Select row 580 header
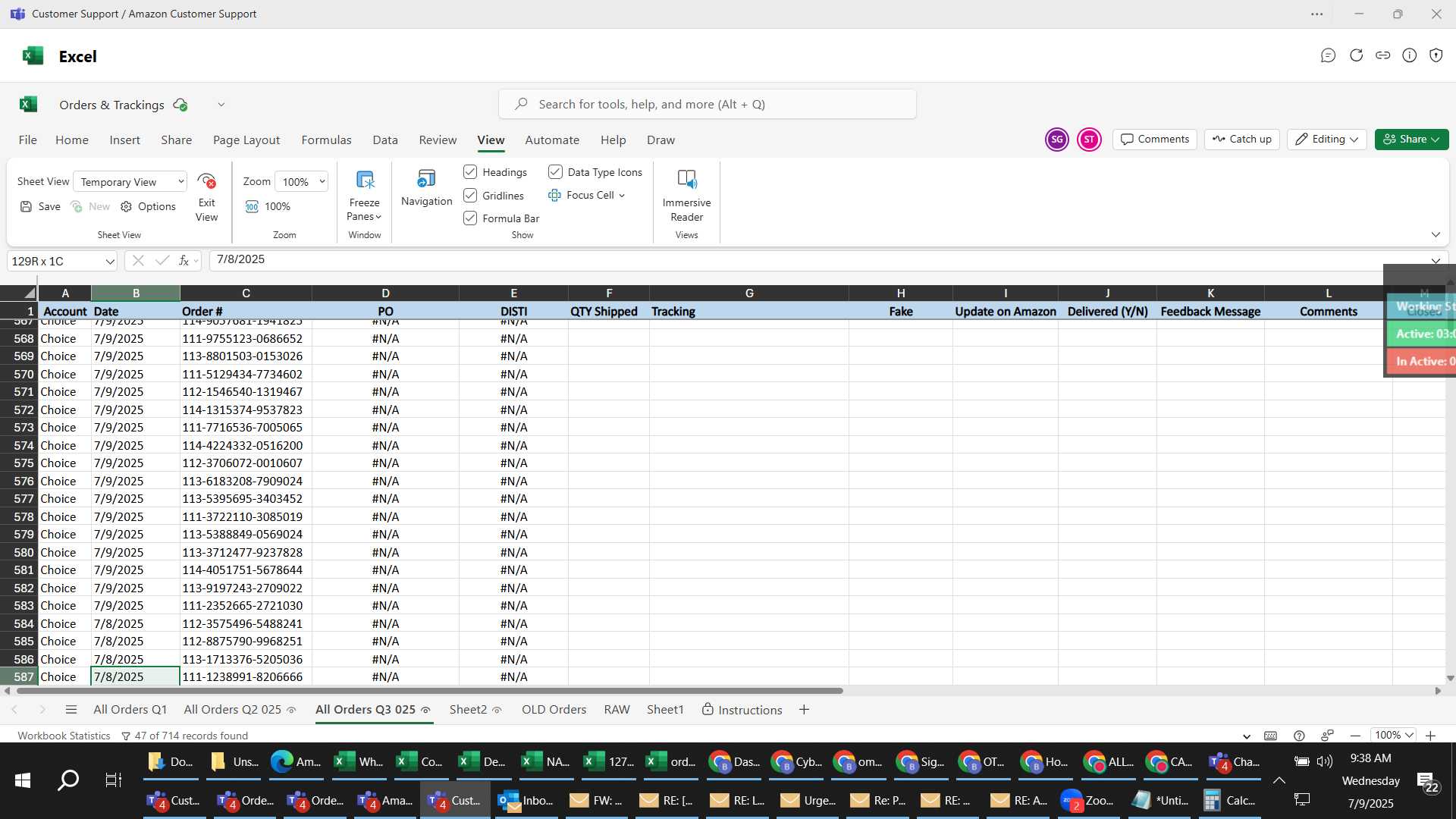 point(19,552)
